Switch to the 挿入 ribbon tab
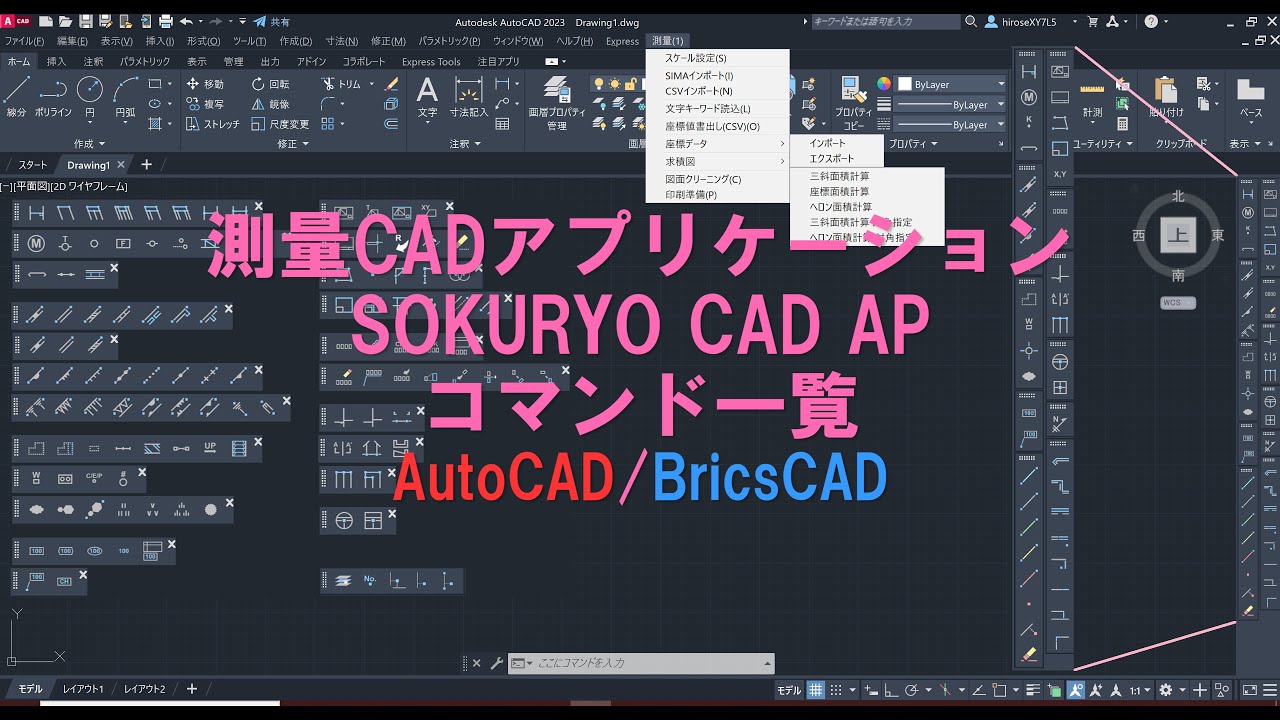This screenshot has width=1280, height=720. tap(56, 62)
